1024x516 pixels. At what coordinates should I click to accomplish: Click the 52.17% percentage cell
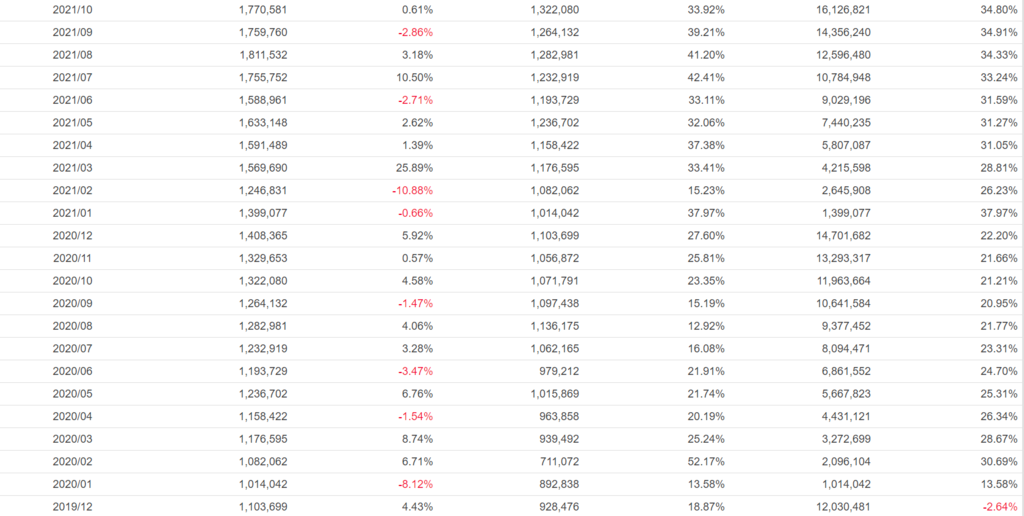tap(705, 462)
